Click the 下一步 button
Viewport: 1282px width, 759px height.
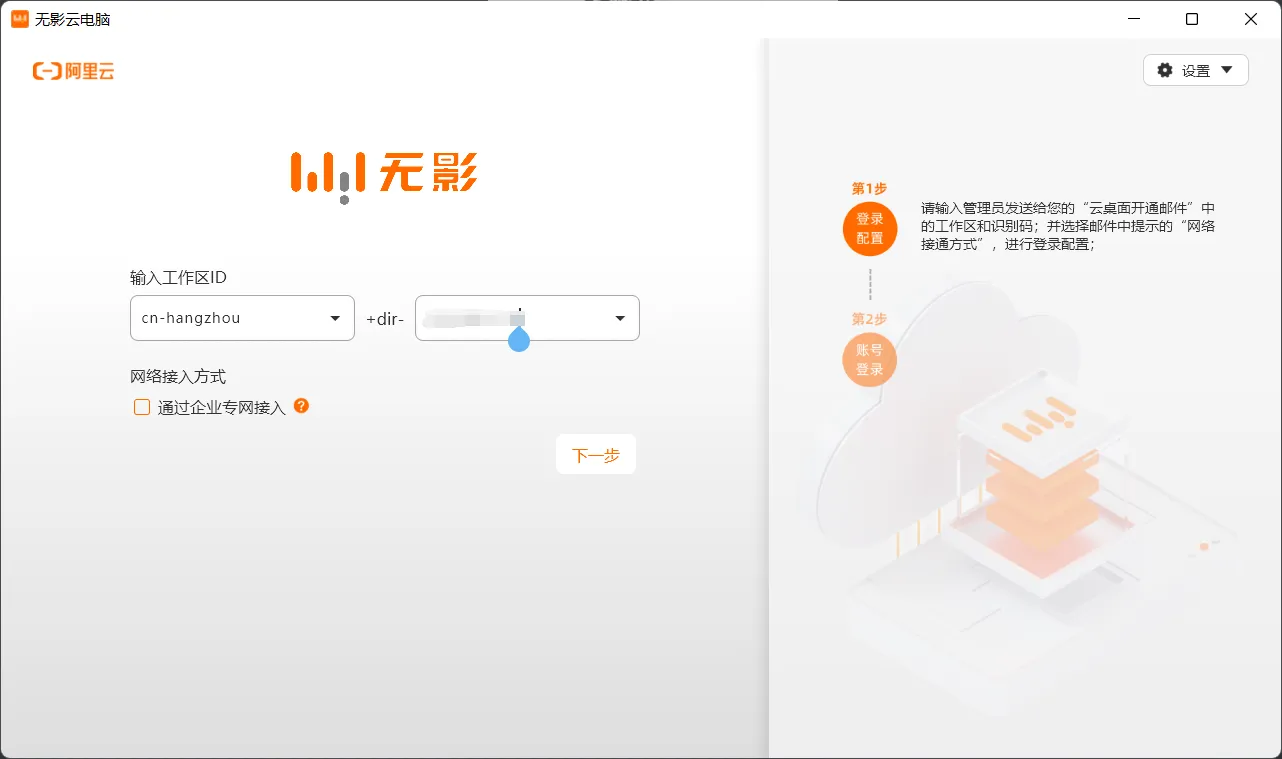click(x=596, y=455)
